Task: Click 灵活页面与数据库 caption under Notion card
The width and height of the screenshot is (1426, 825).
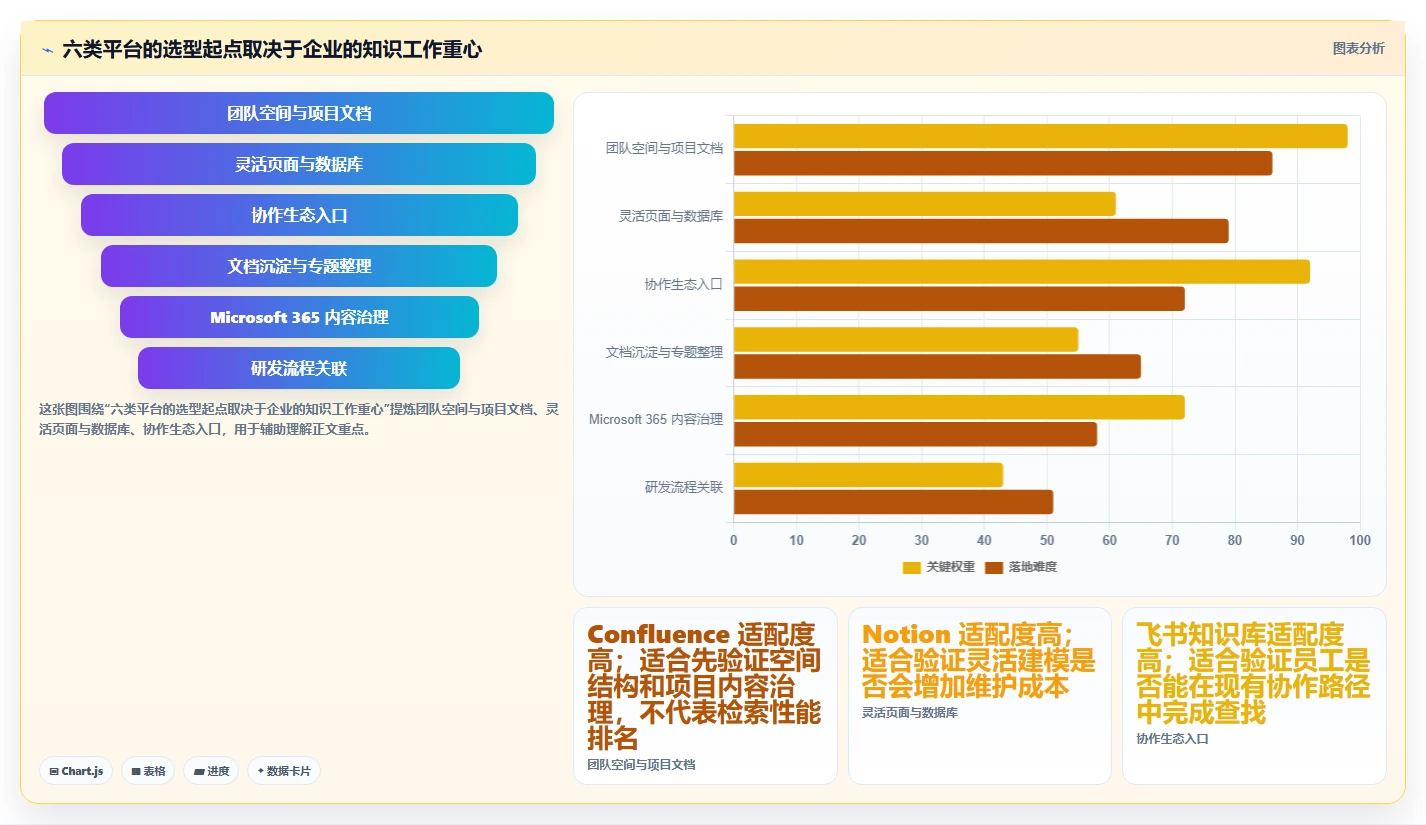Action: point(910,713)
